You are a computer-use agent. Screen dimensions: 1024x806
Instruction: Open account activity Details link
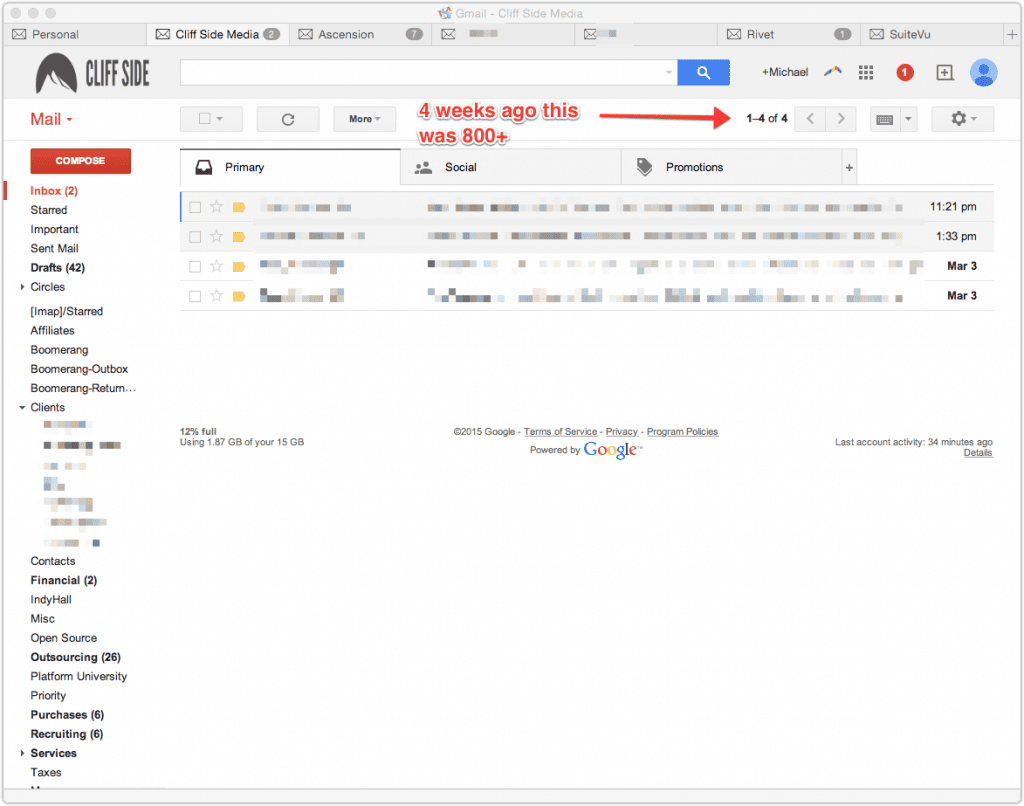pos(978,453)
